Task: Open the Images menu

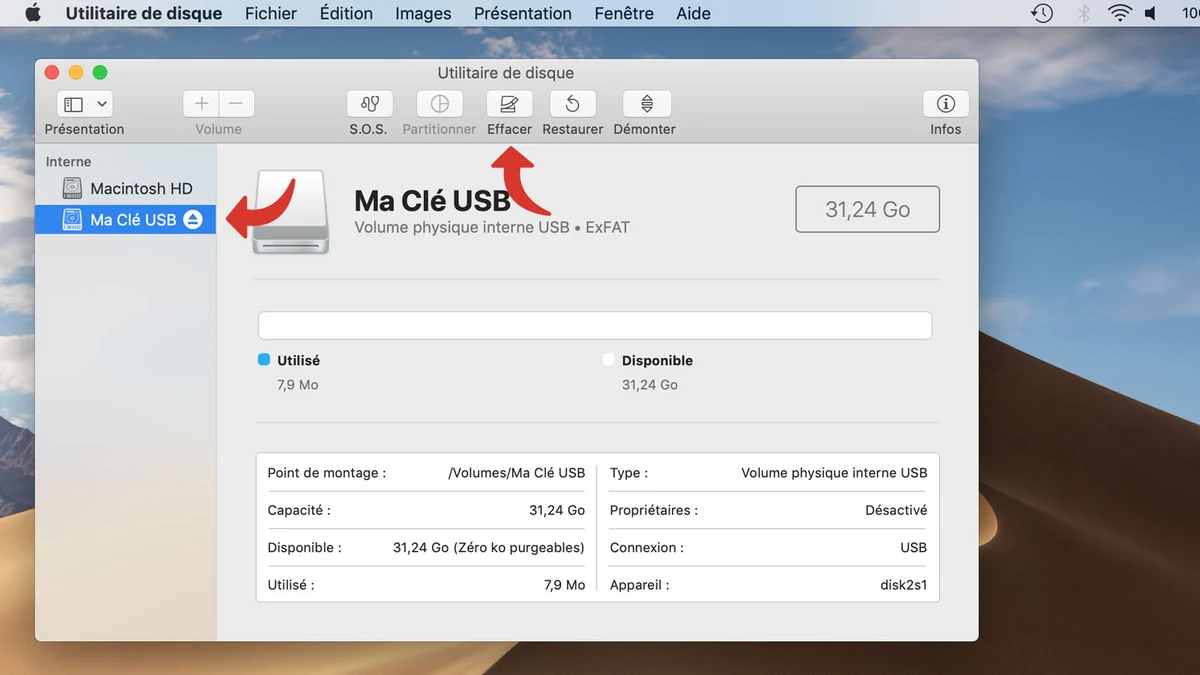Action: (x=423, y=13)
